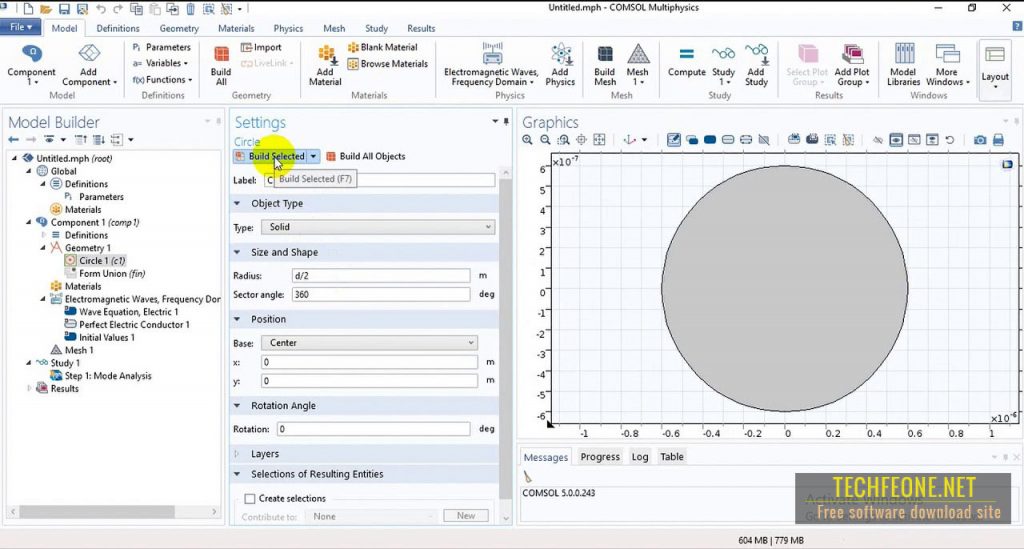Select the Perfect Electric Conductor 1 node

135,324
